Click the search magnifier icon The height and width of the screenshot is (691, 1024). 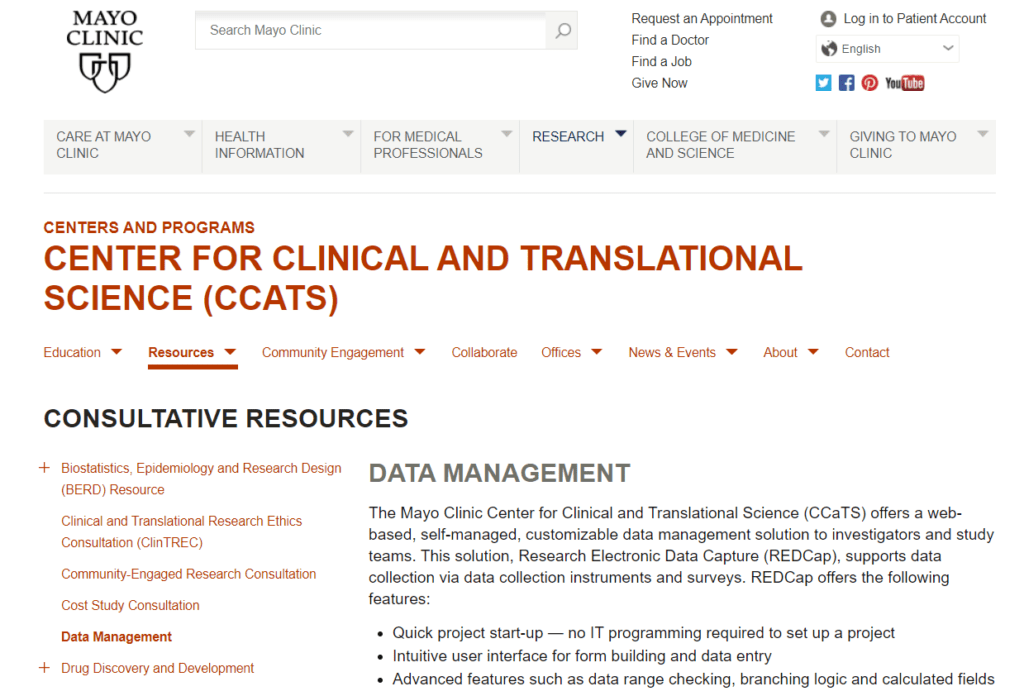point(562,31)
